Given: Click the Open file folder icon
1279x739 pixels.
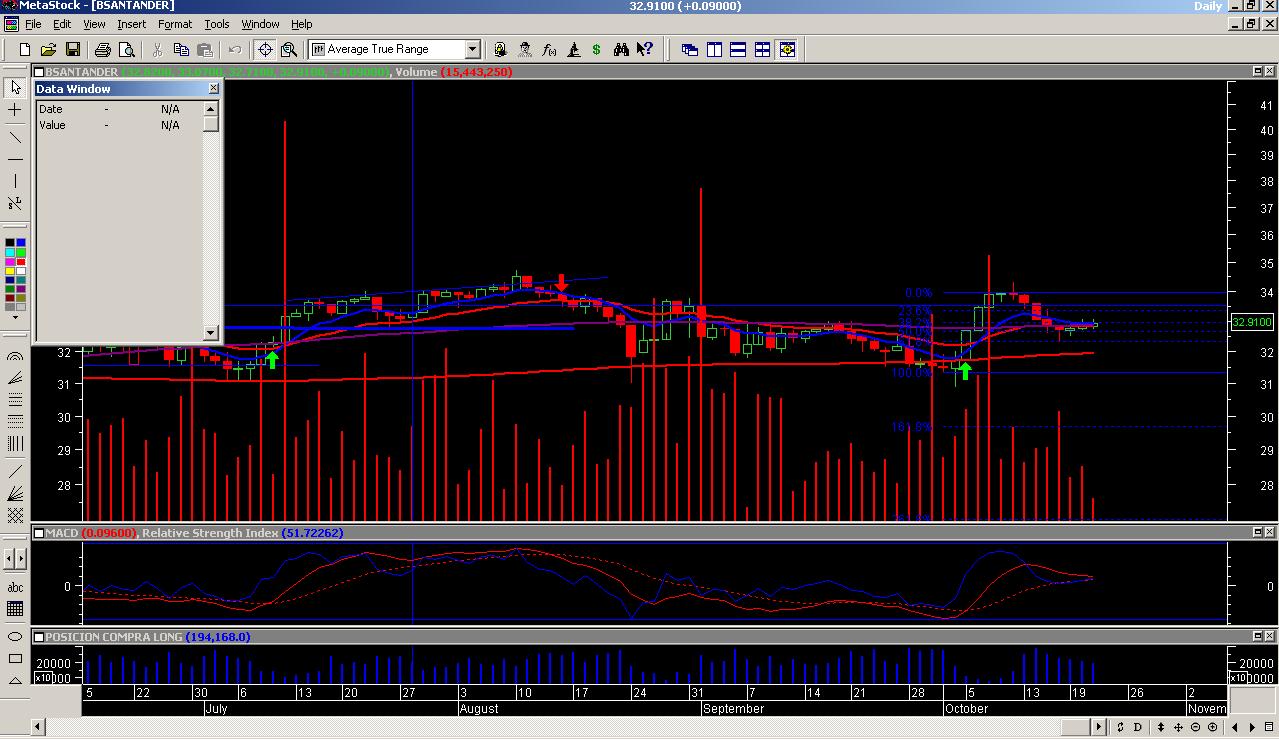Looking at the screenshot, I should coord(48,49).
